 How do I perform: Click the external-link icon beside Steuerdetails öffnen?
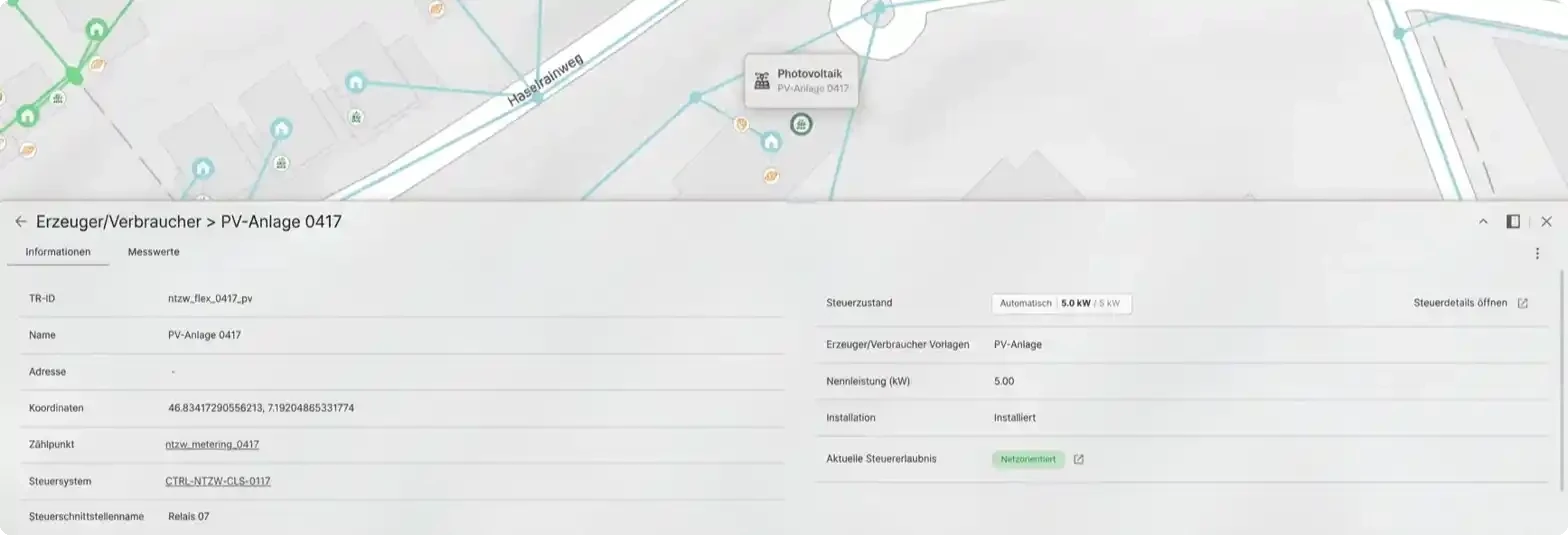point(1523,303)
